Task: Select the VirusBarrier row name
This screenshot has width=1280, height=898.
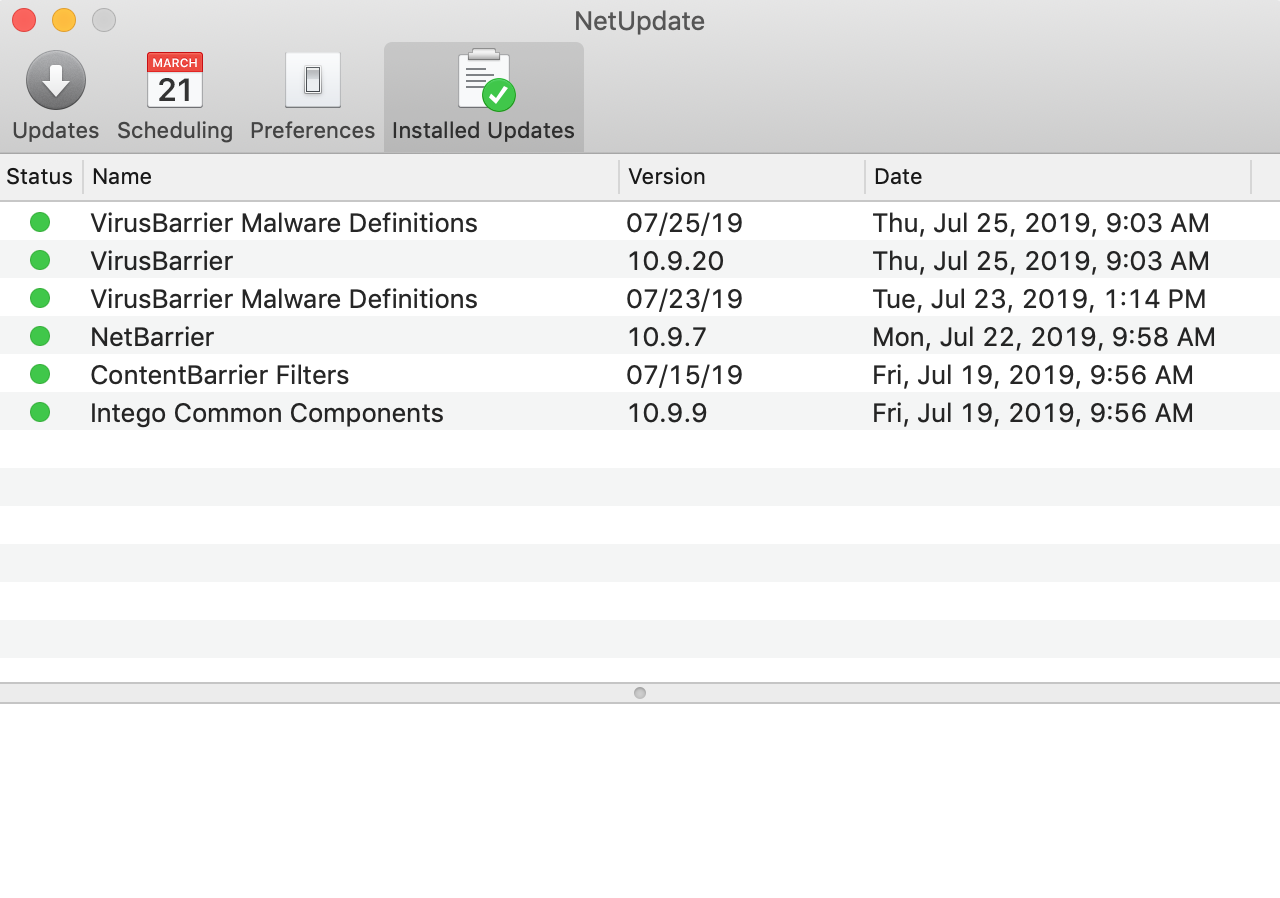Action: (x=162, y=261)
